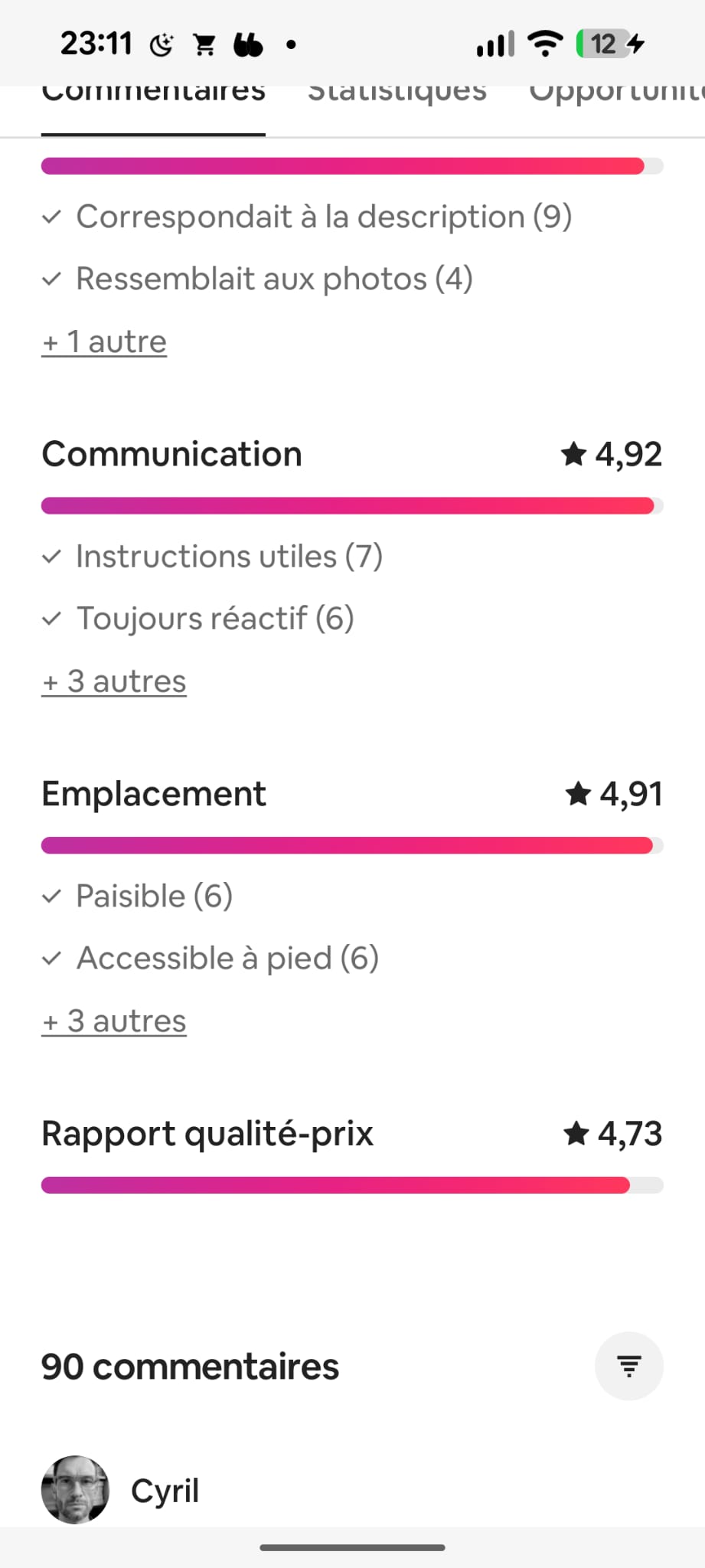The width and height of the screenshot is (705, 1568).
Task: Tap the shopping cart notification icon
Action: [204, 45]
